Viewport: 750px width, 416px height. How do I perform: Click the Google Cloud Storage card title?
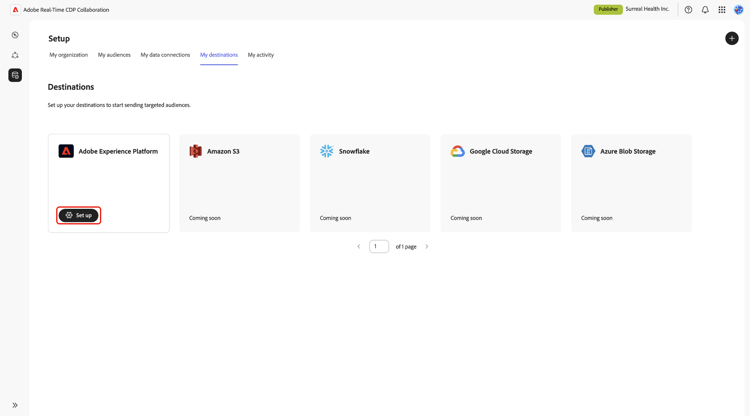pos(501,152)
